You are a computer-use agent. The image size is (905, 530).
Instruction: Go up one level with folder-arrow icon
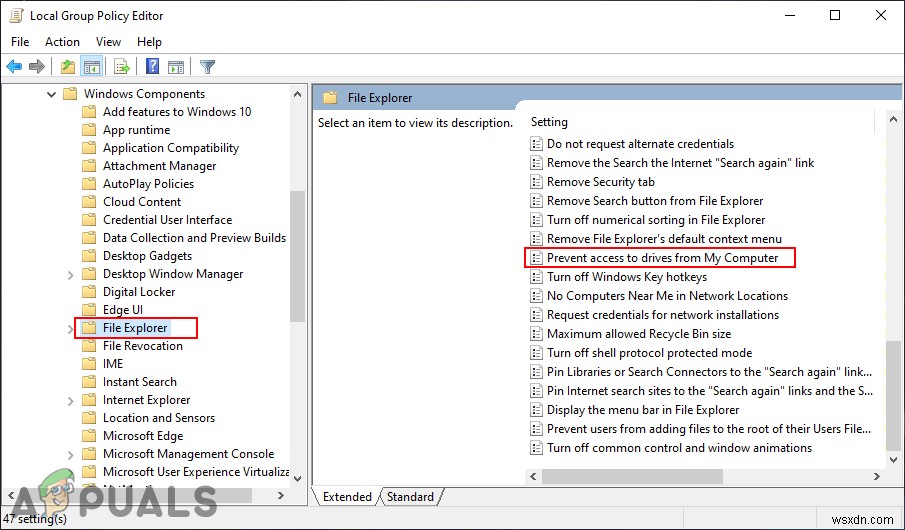[68, 67]
